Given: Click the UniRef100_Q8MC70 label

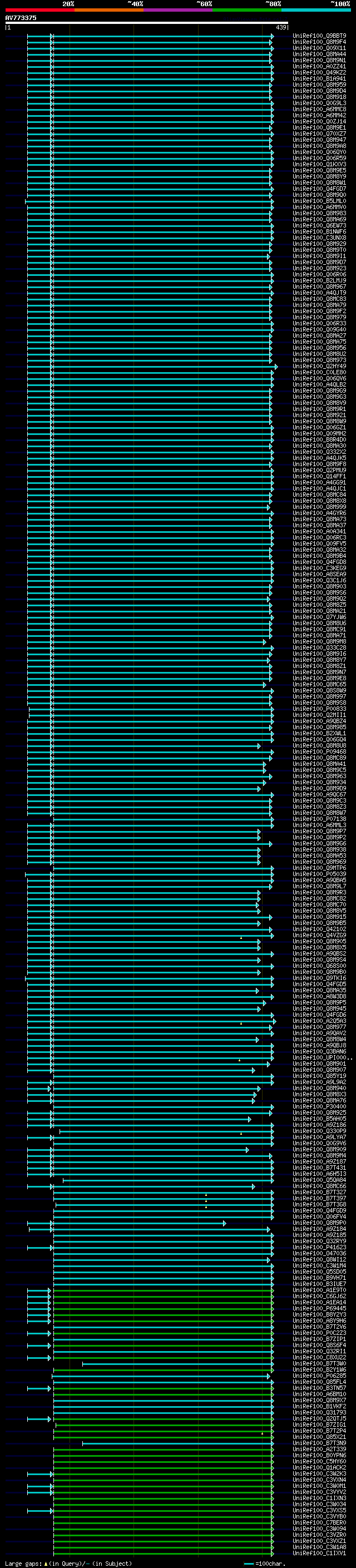Looking at the screenshot, I should (x=319, y=905).
